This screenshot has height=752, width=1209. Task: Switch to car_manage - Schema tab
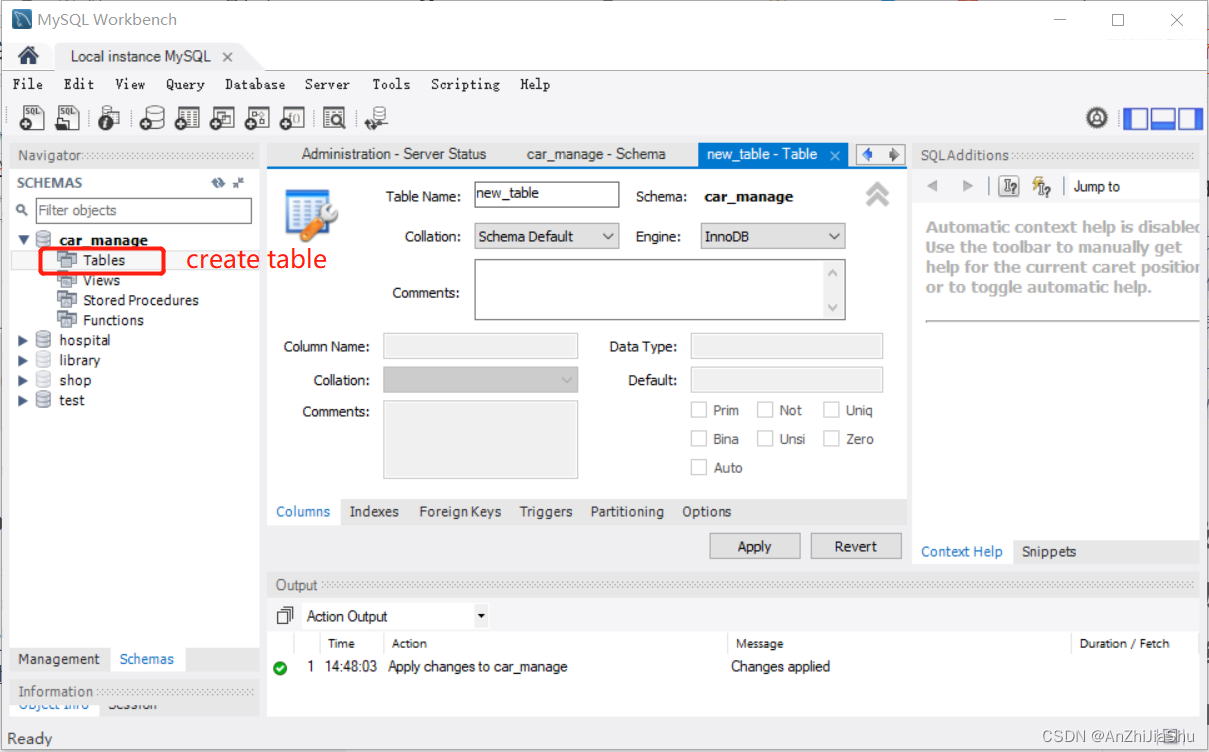pos(596,154)
